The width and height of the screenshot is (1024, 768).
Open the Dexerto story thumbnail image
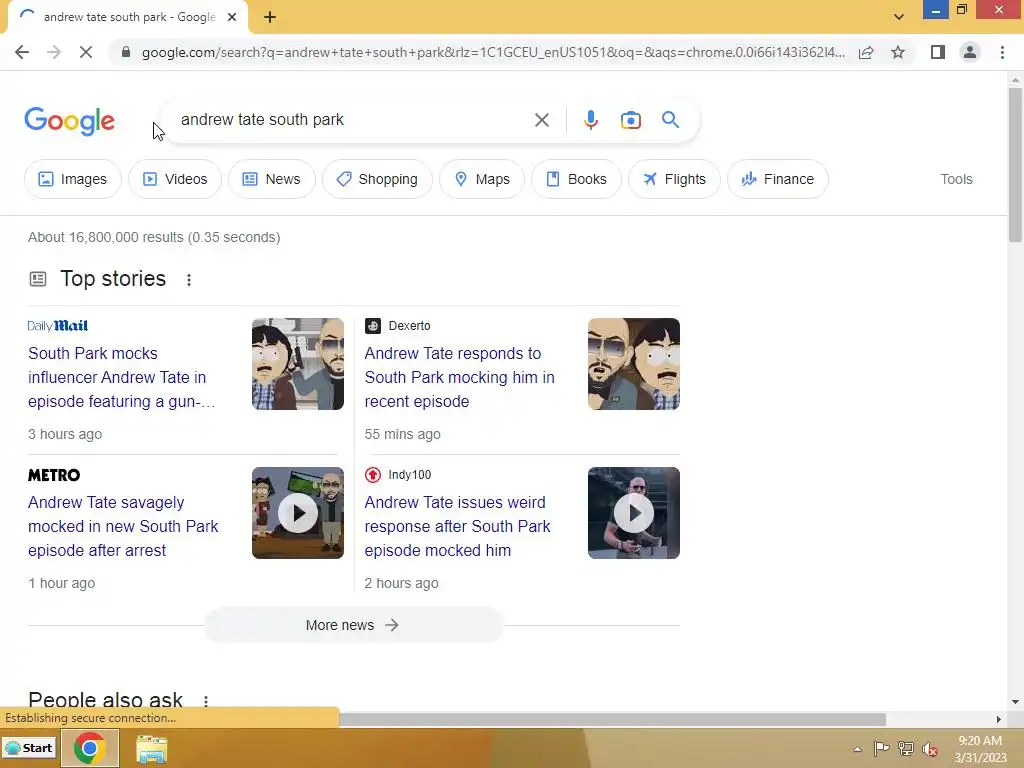[633, 364]
